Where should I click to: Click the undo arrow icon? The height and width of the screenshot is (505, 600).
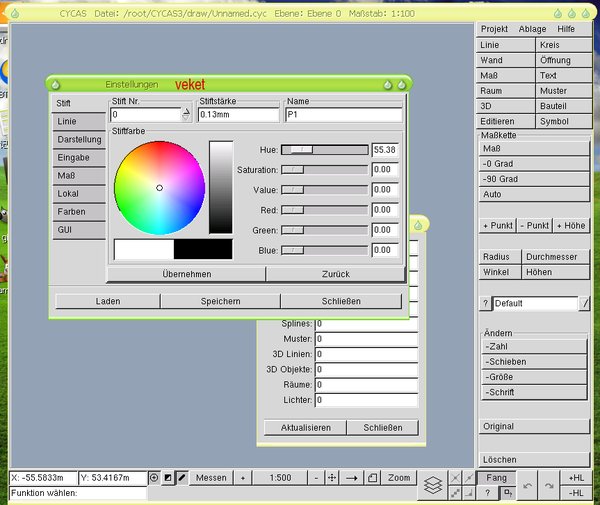[529, 485]
